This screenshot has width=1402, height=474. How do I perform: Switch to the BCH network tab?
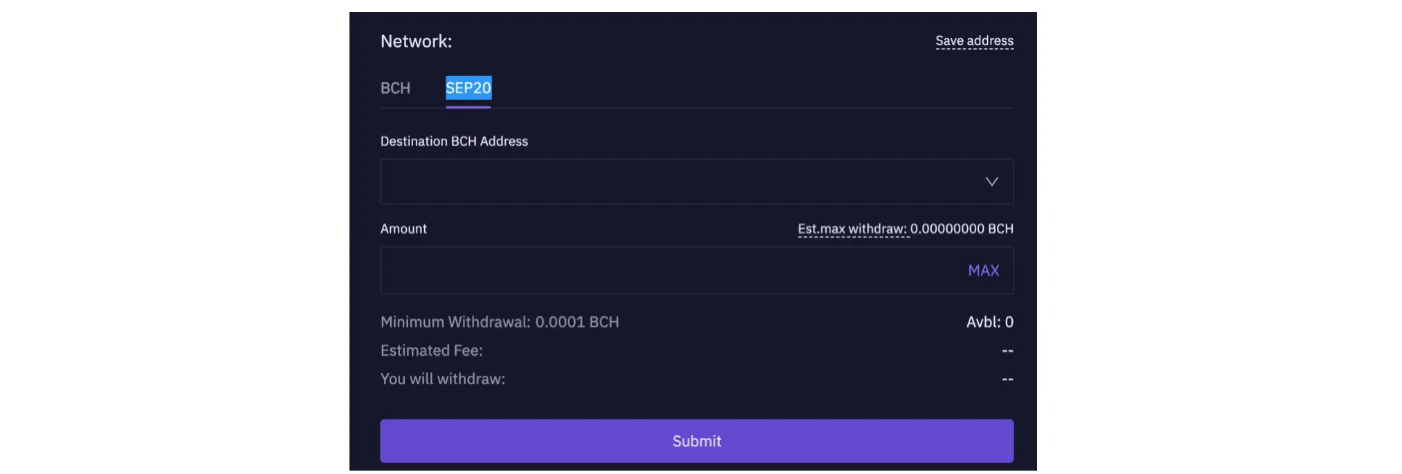[x=395, y=88]
